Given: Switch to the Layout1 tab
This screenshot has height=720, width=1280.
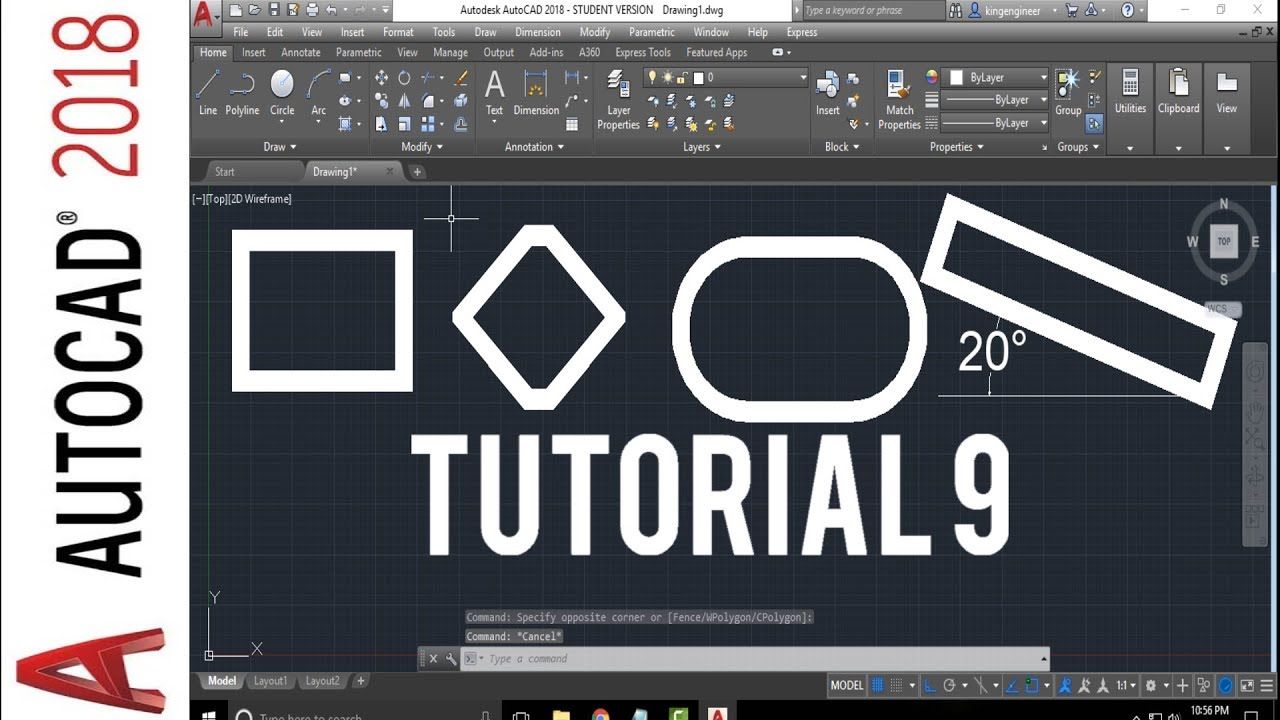Looking at the screenshot, I should (270, 681).
